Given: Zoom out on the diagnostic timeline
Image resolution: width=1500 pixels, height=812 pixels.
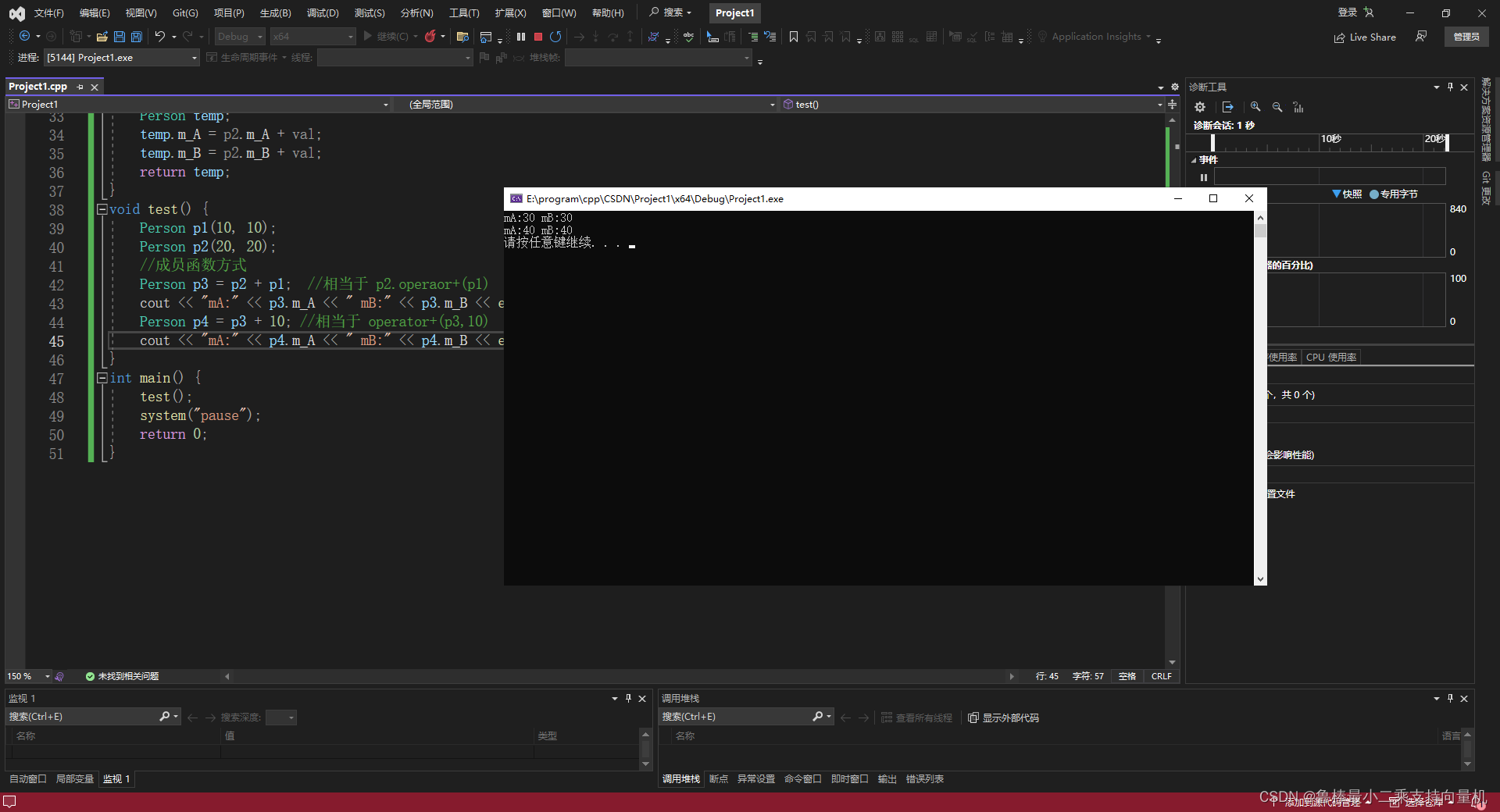Looking at the screenshot, I should (1277, 107).
